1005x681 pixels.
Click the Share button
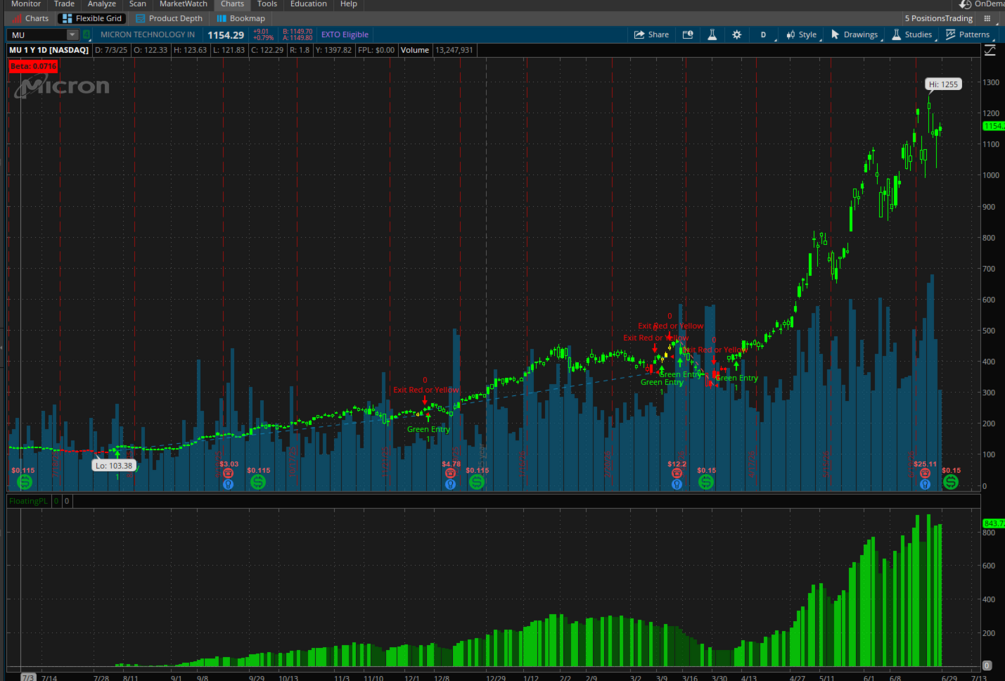651,35
